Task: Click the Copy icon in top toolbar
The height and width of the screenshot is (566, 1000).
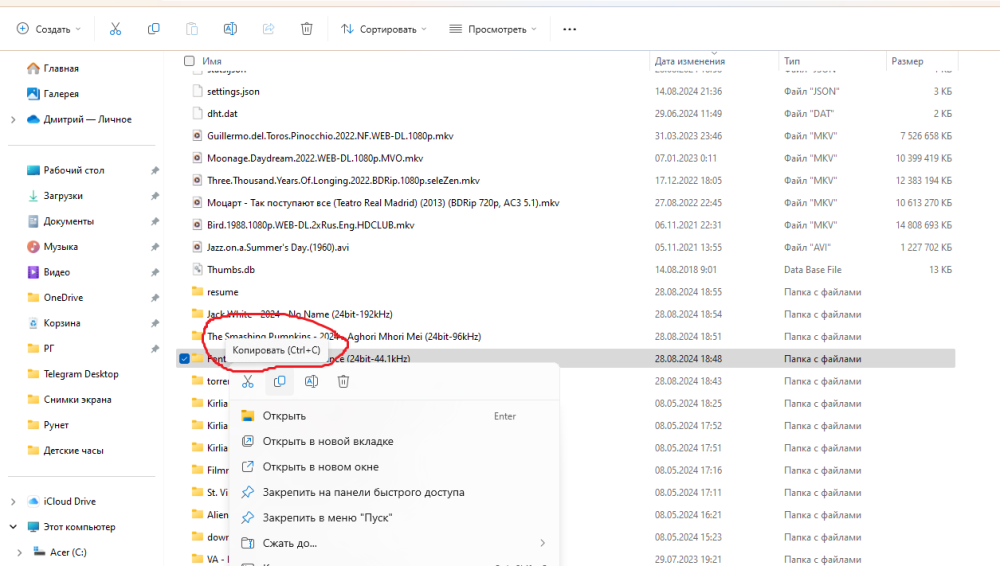Action: 154,29
